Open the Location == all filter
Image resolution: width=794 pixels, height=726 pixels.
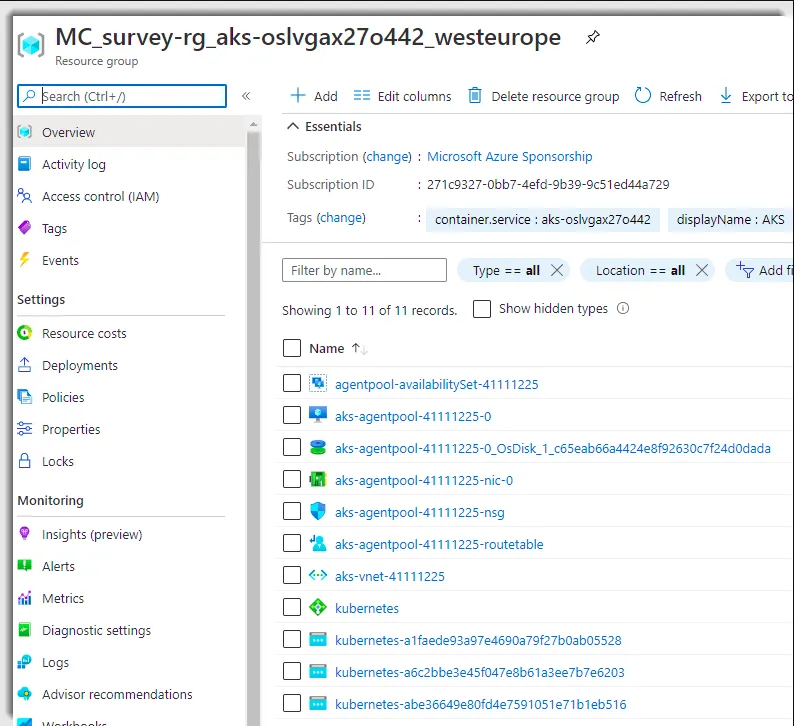pyautogui.click(x=640, y=271)
